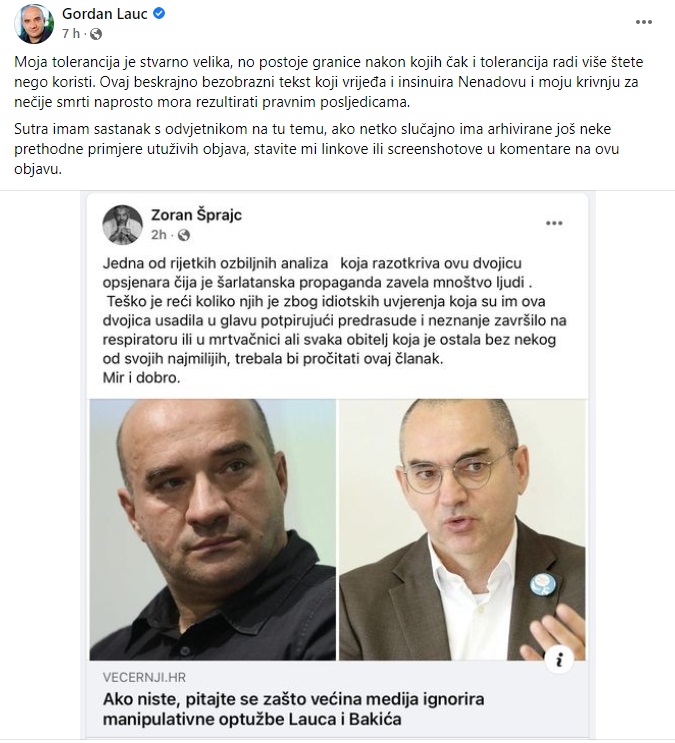Screen dimensions: 675x743
Task: Click the 'Mir i dobro.' closing line
Action: coord(141,378)
